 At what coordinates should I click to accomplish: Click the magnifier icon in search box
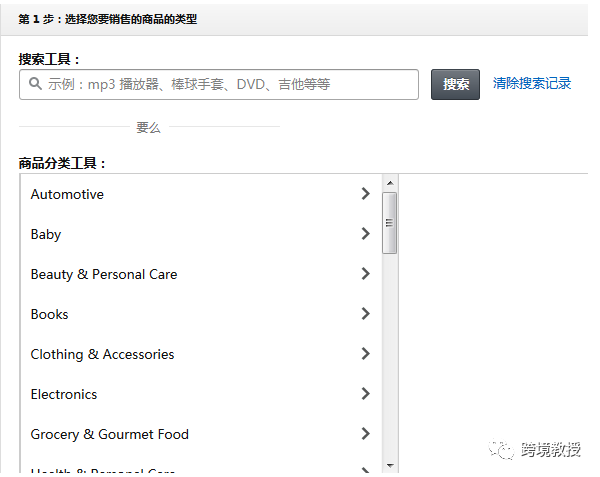coord(35,83)
